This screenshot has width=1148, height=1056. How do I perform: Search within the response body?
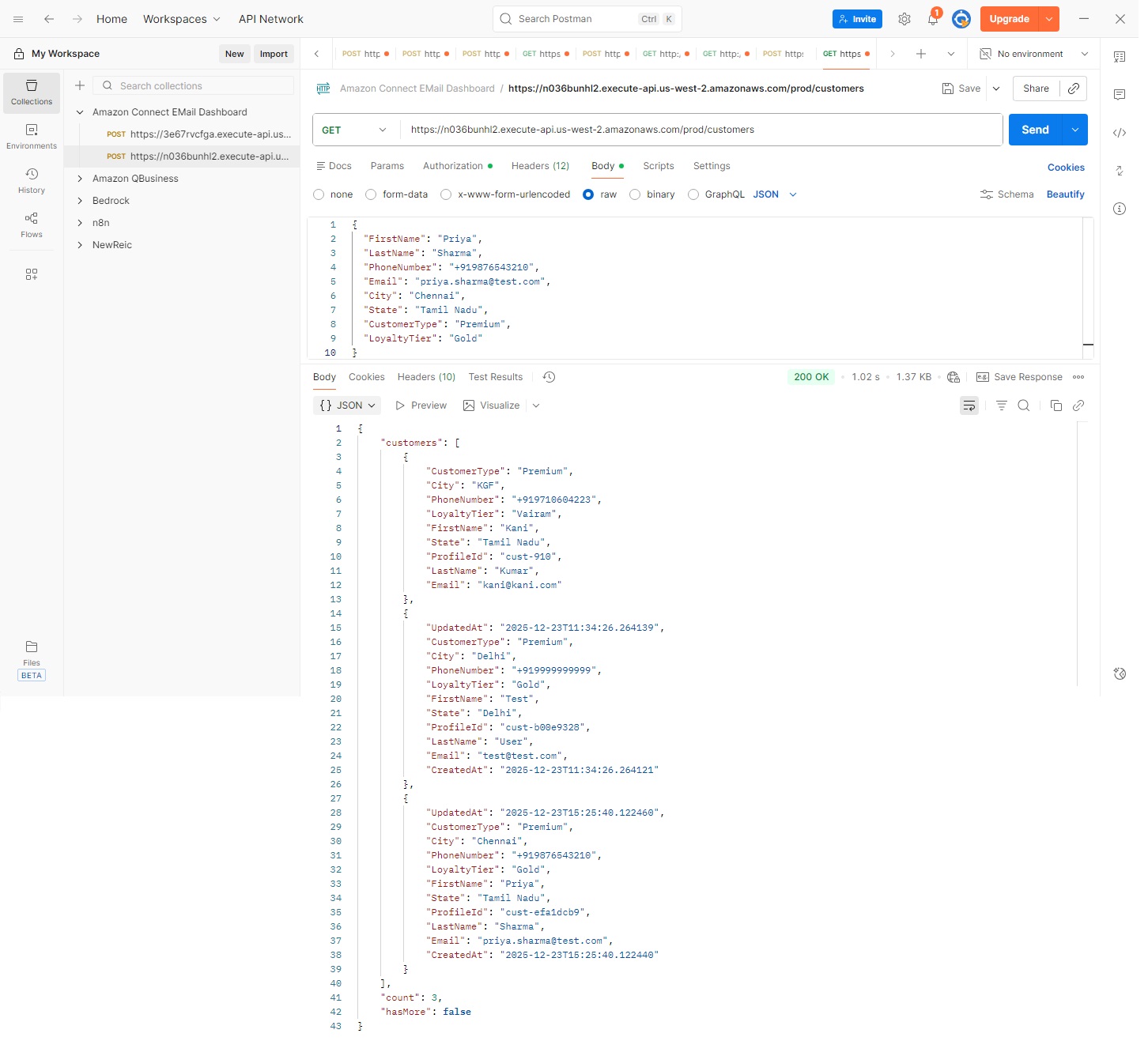coord(1024,405)
